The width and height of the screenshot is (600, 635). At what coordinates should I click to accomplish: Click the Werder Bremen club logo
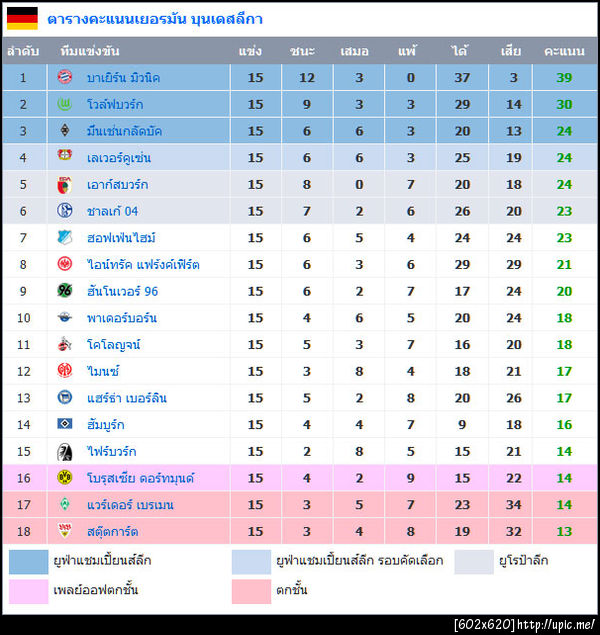65,505
